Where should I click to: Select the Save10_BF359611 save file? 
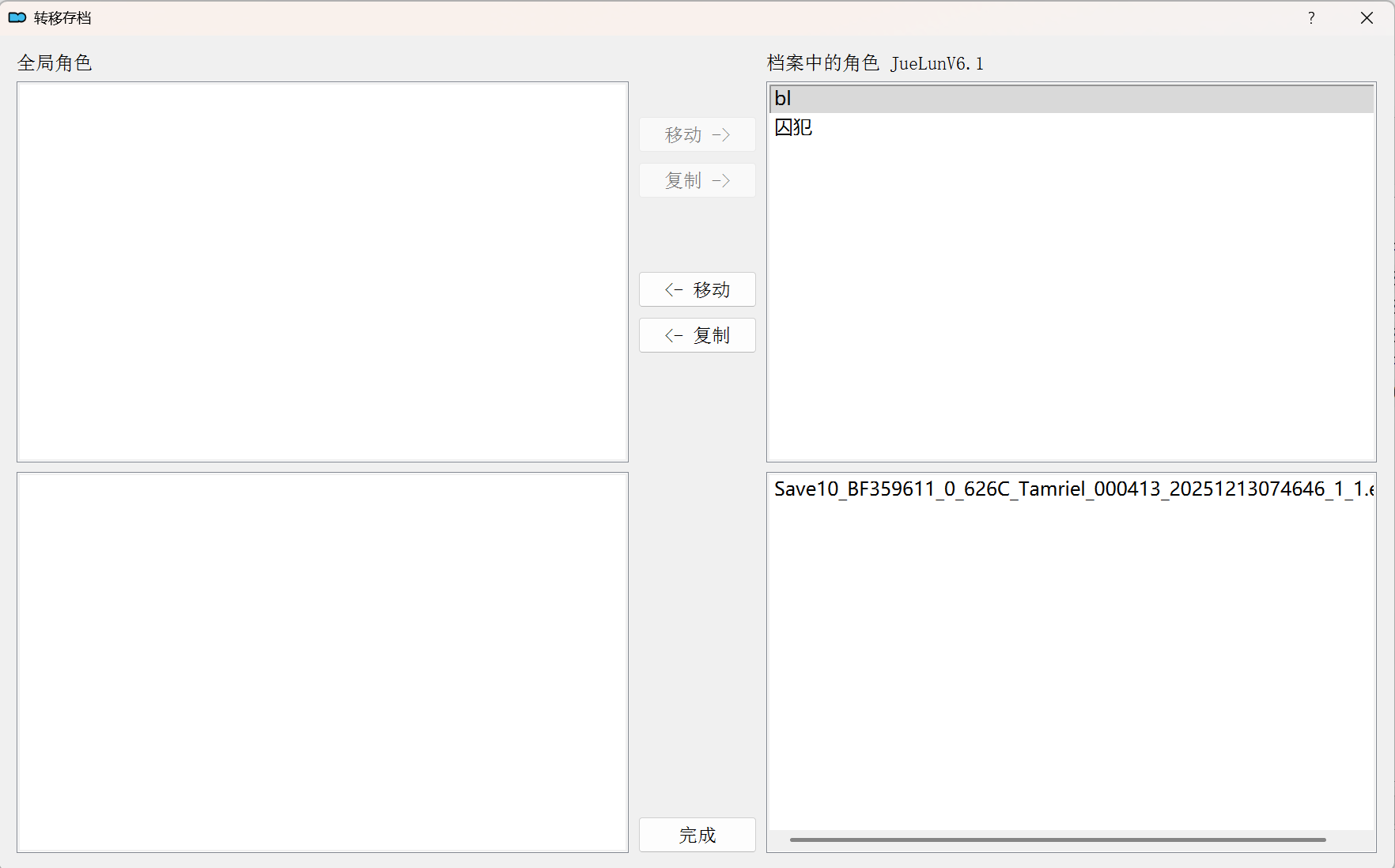coord(1072,489)
